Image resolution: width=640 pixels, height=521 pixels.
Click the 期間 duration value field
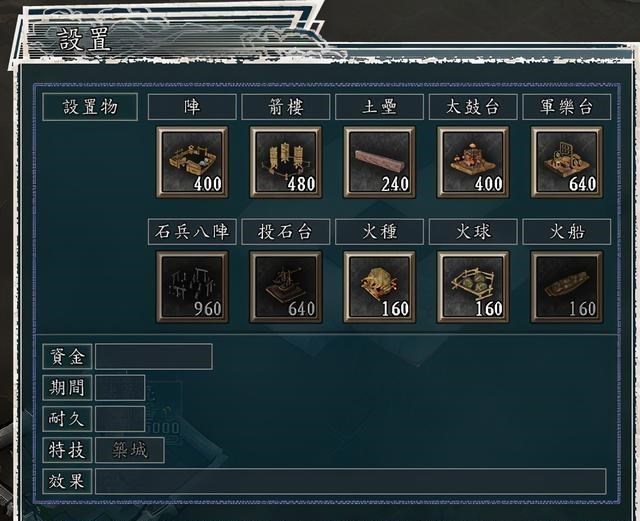[x=120, y=387]
